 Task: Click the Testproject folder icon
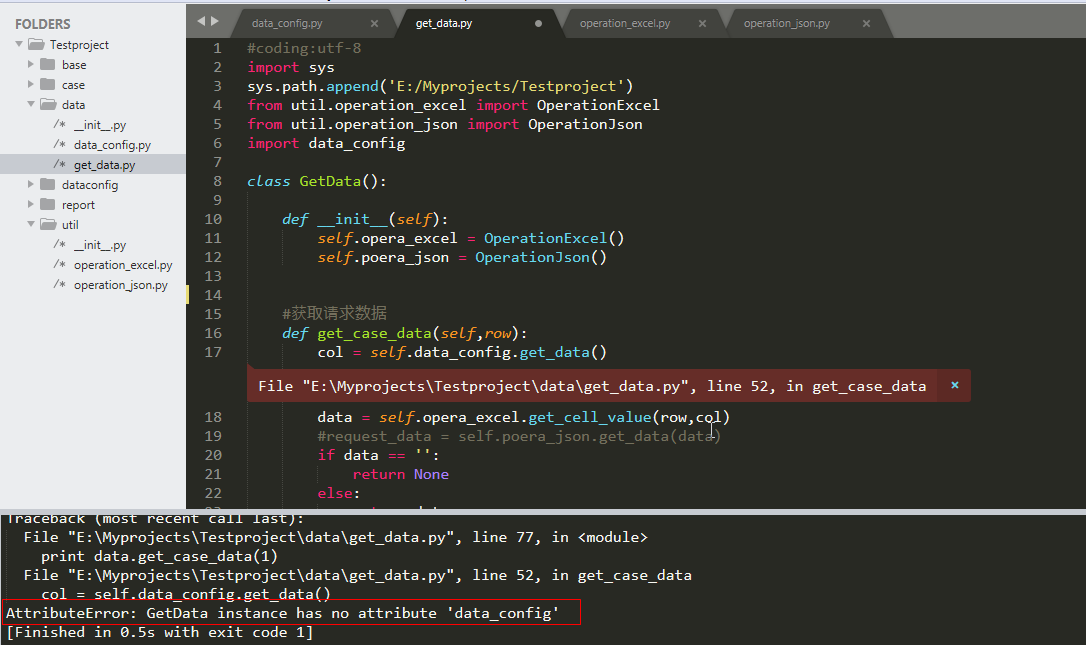(36, 45)
